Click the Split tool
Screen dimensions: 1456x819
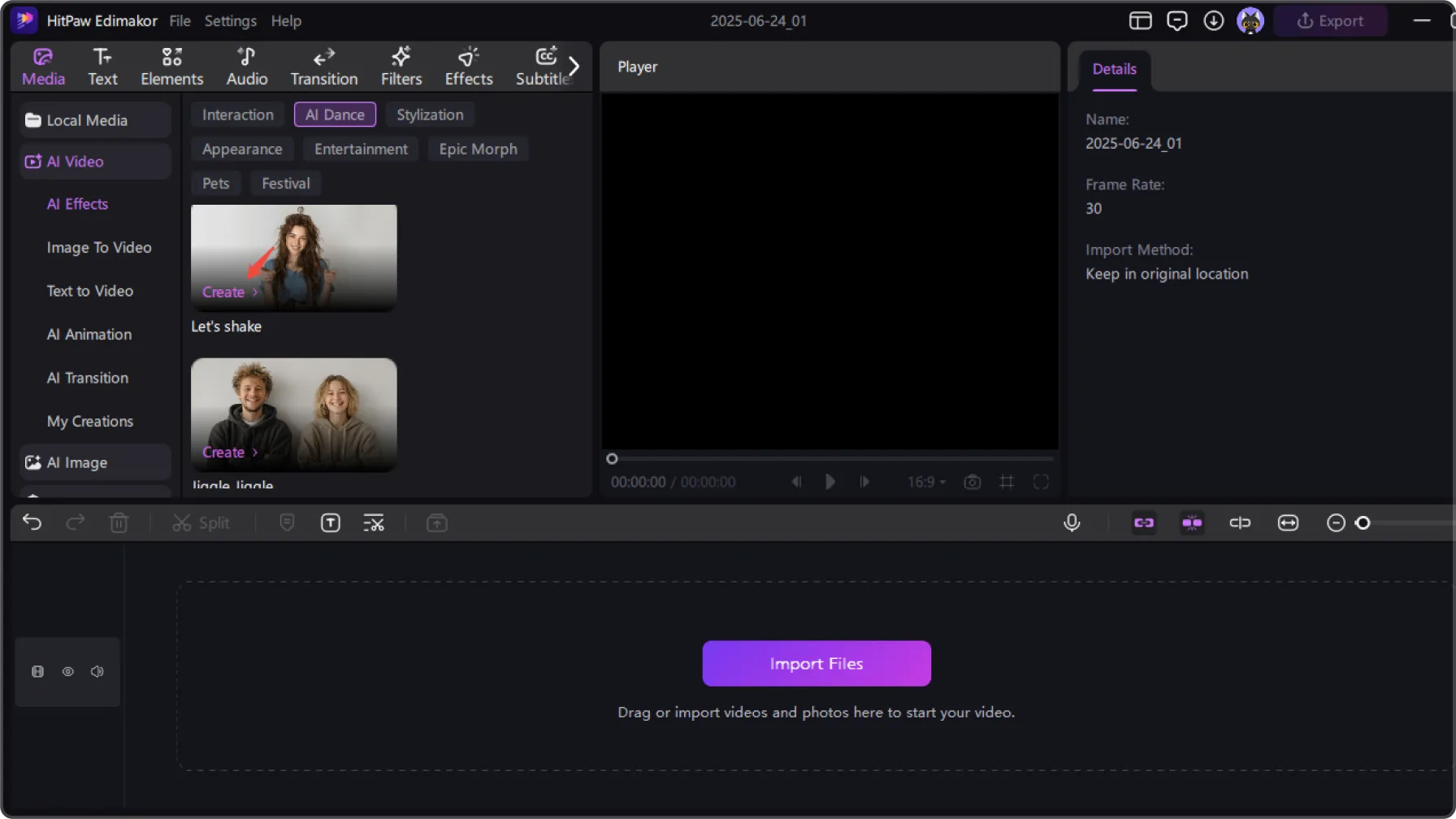point(201,522)
